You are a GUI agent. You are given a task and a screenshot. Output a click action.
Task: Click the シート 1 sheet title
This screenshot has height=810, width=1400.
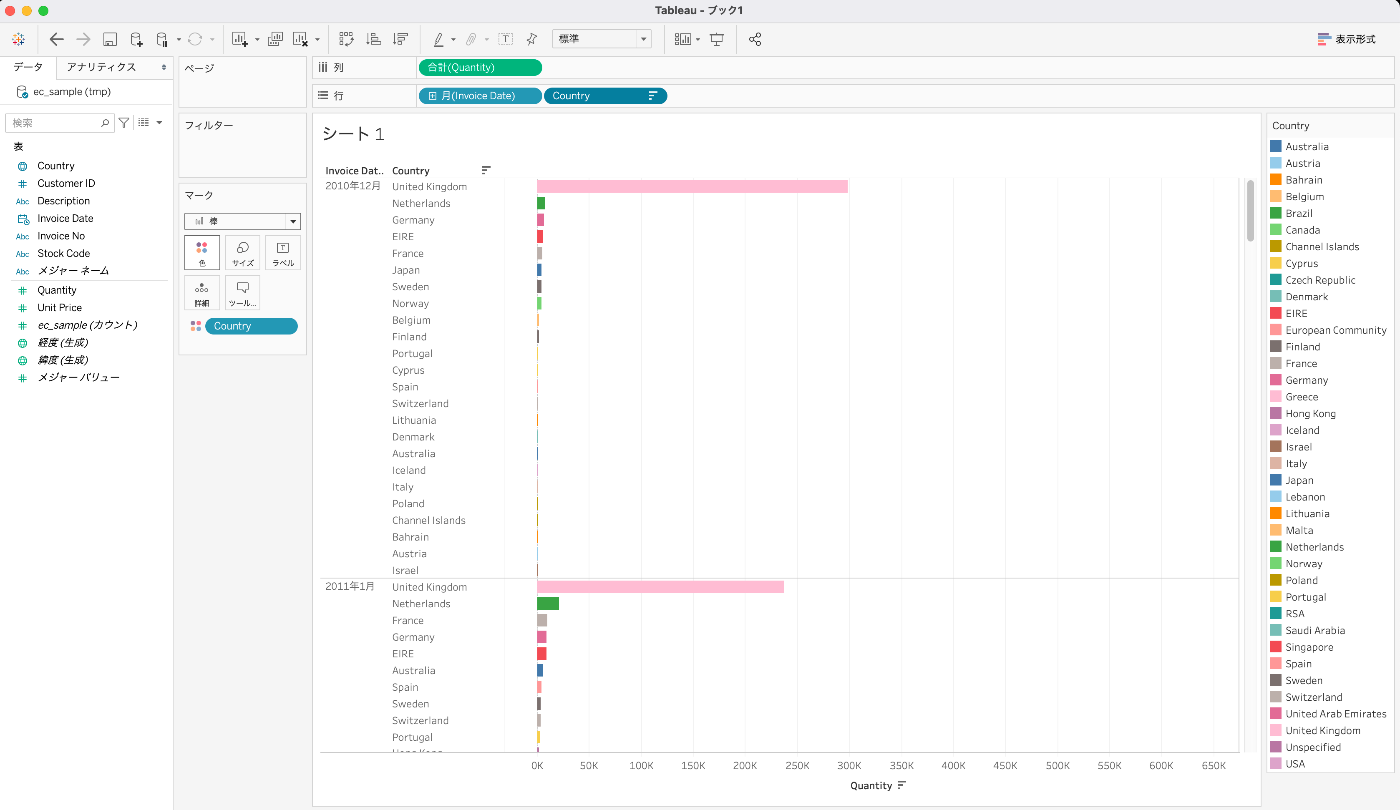353,134
